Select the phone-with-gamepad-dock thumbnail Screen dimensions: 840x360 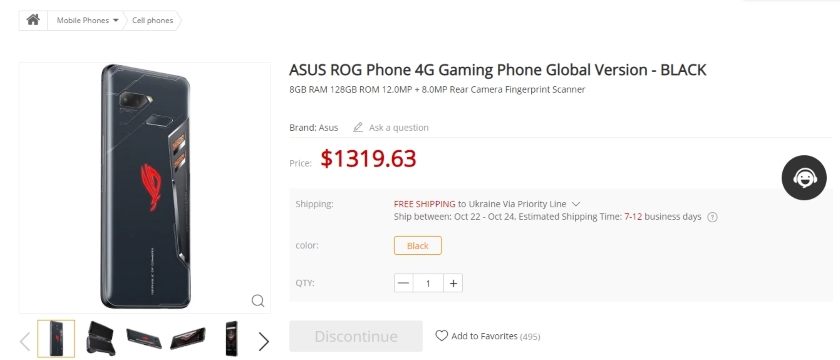[x=101, y=338]
